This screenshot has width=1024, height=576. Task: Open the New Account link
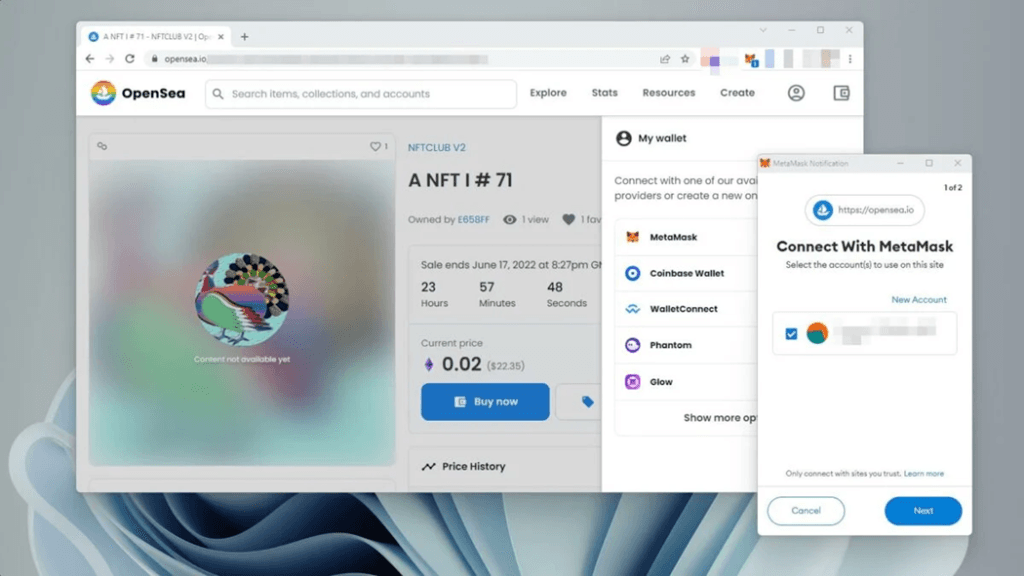pos(919,300)
